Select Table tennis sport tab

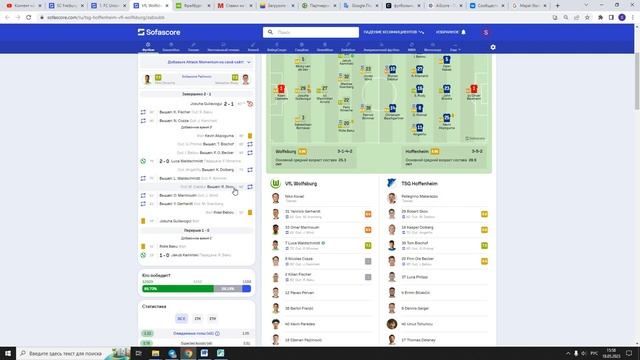(223, 47)
